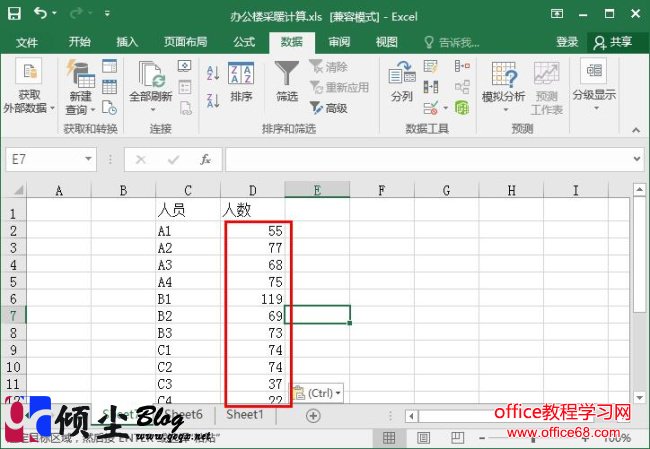The height and width of the screenshot is (449, 650).
Task: Click Clear filter (清除)
Action: 328,66
